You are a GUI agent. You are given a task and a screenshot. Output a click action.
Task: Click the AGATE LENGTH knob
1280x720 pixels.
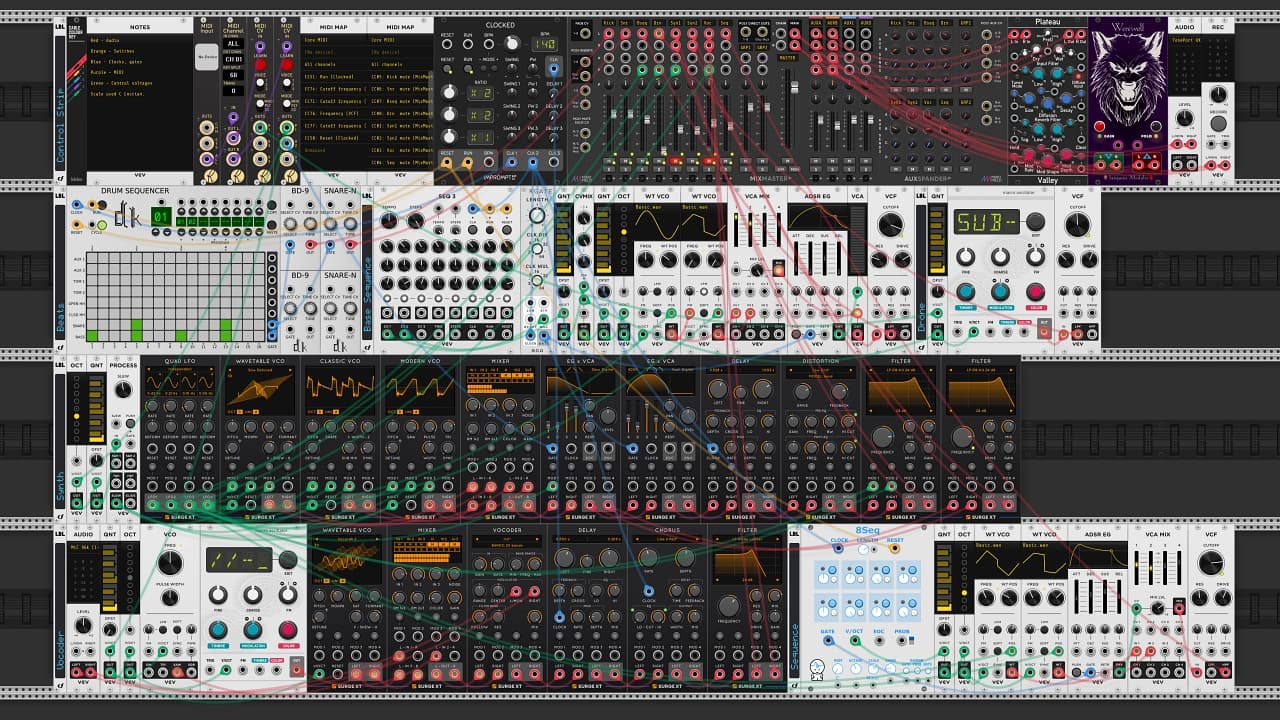[x=537, y=215]
